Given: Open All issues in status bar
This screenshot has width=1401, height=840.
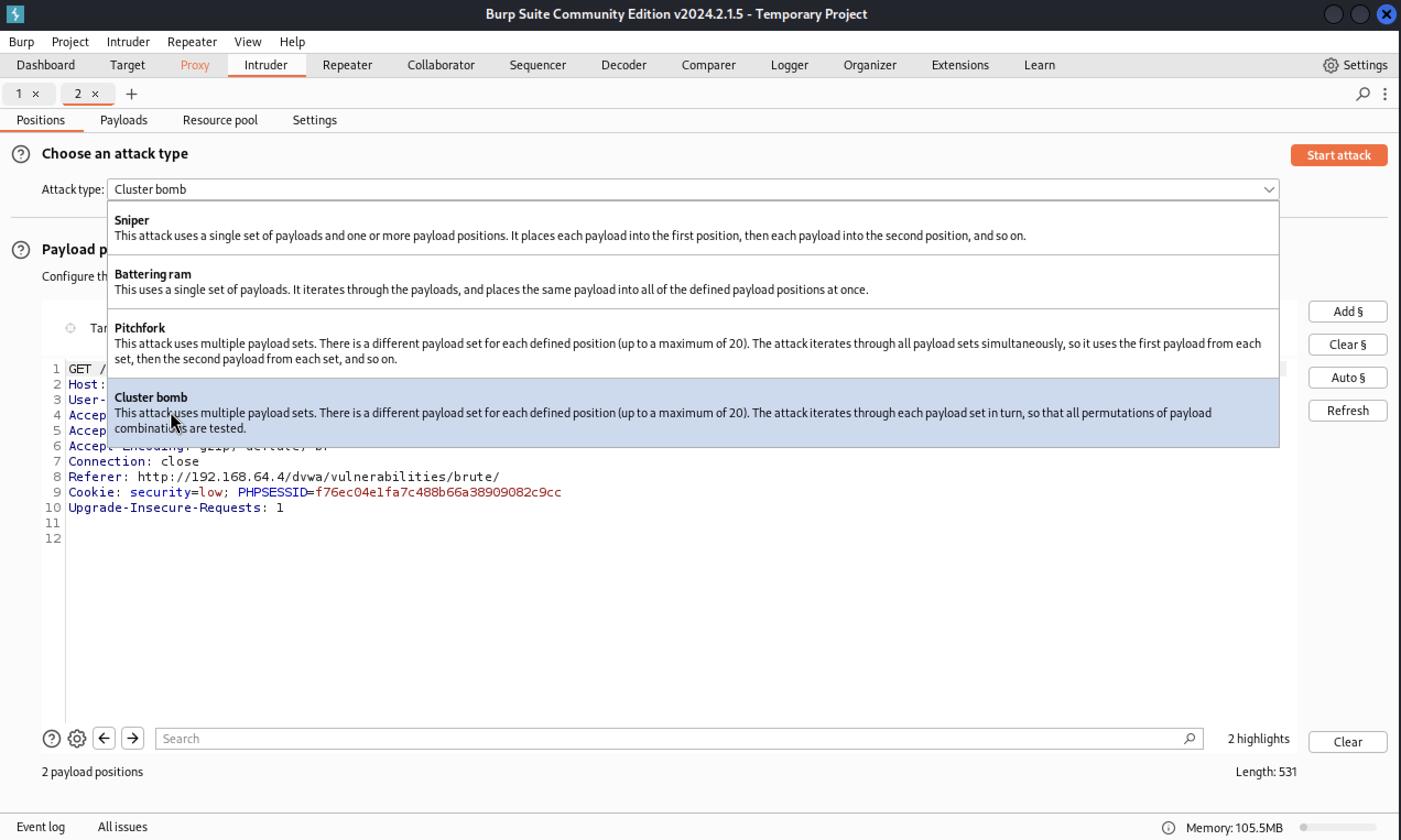Looking at the screenshot, I should point(122,827).
